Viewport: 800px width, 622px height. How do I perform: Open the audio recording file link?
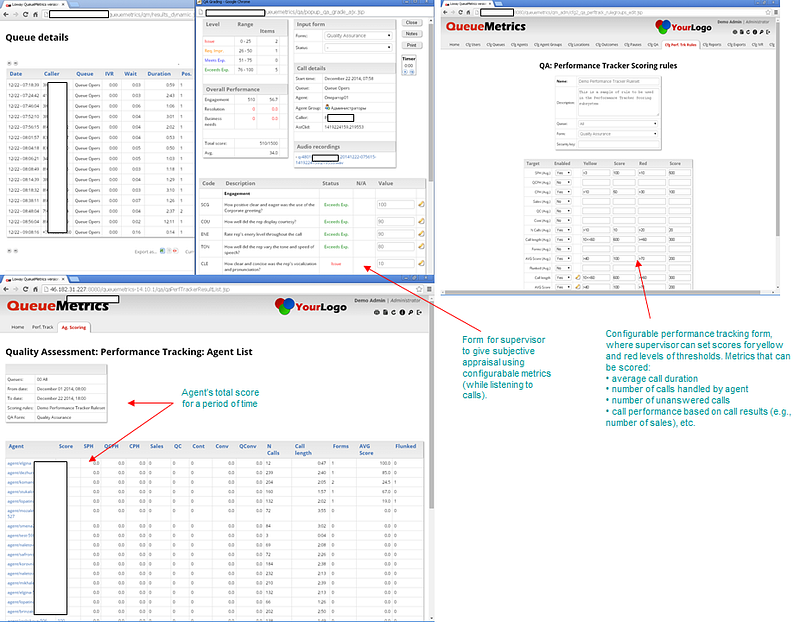(x=336, y=160)
